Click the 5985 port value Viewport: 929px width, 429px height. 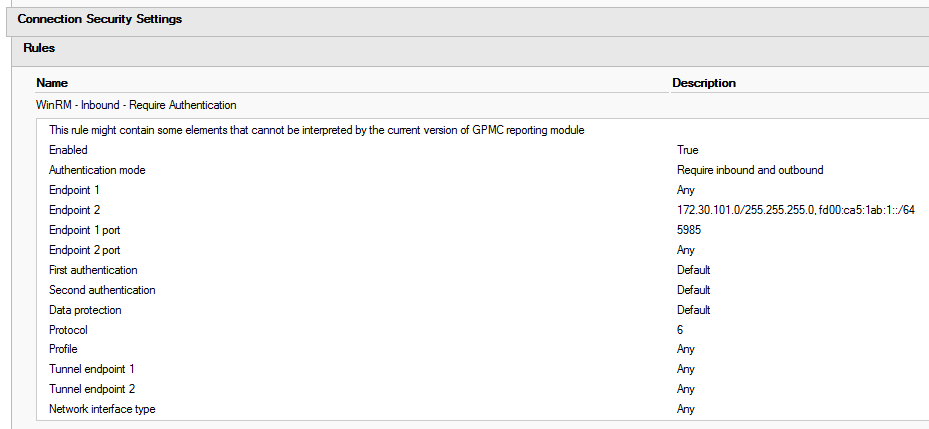click(689, 230)
